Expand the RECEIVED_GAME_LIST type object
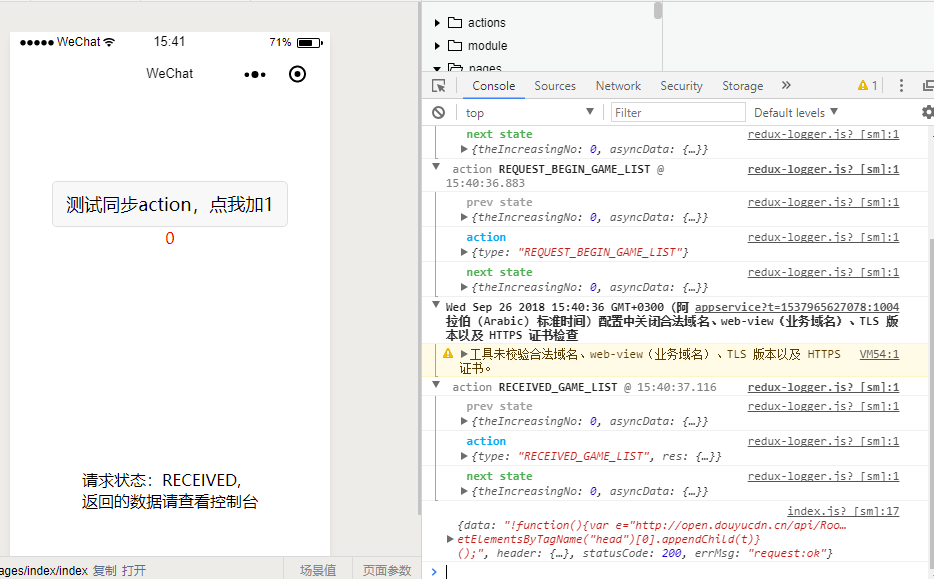The width and height of the screenshot is (934, 579). click(x=464, y=456)
